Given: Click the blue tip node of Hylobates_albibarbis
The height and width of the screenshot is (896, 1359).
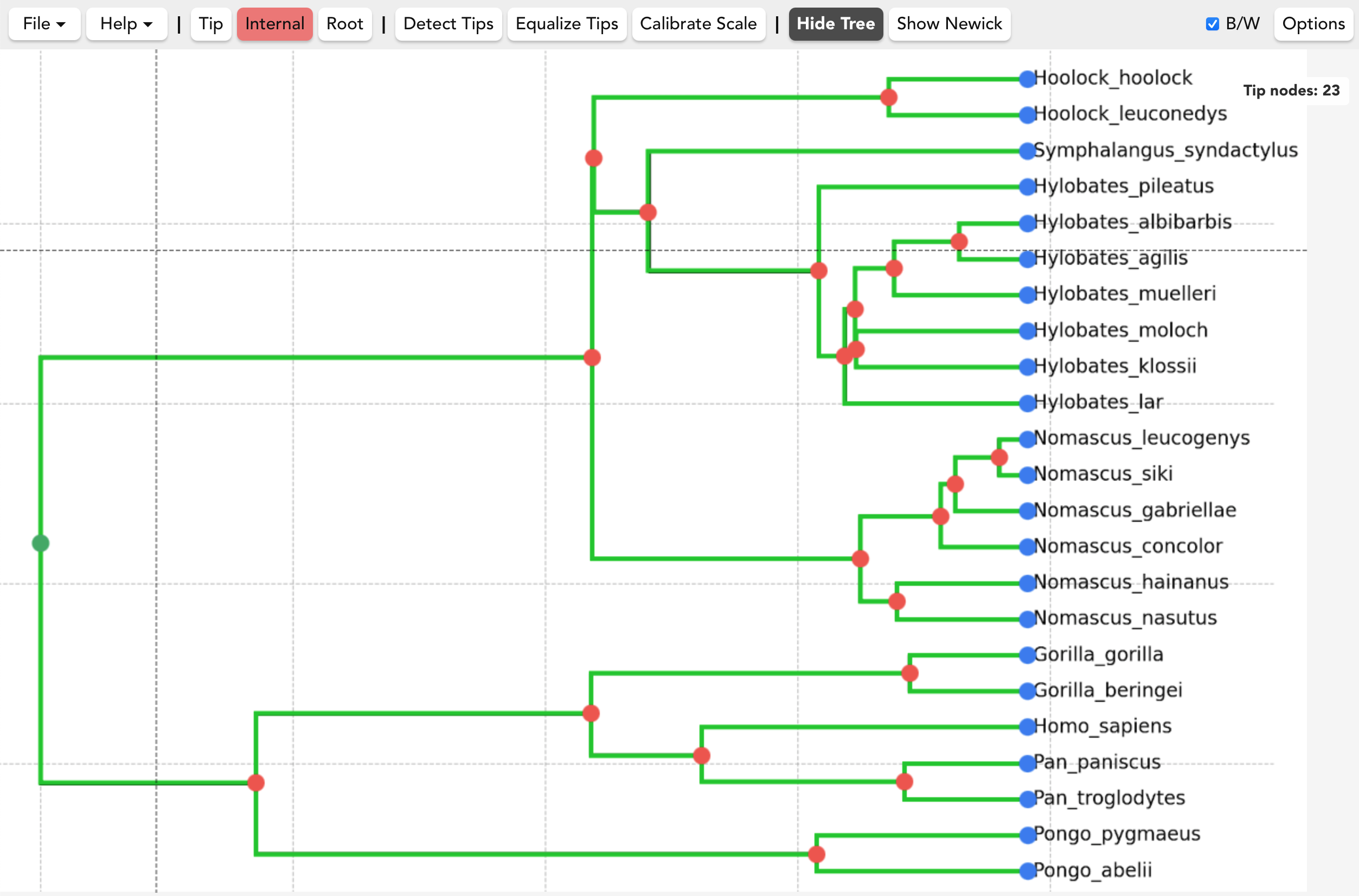Looking at the screenshot, I should pyautogui.click(x=1028, y=223).
